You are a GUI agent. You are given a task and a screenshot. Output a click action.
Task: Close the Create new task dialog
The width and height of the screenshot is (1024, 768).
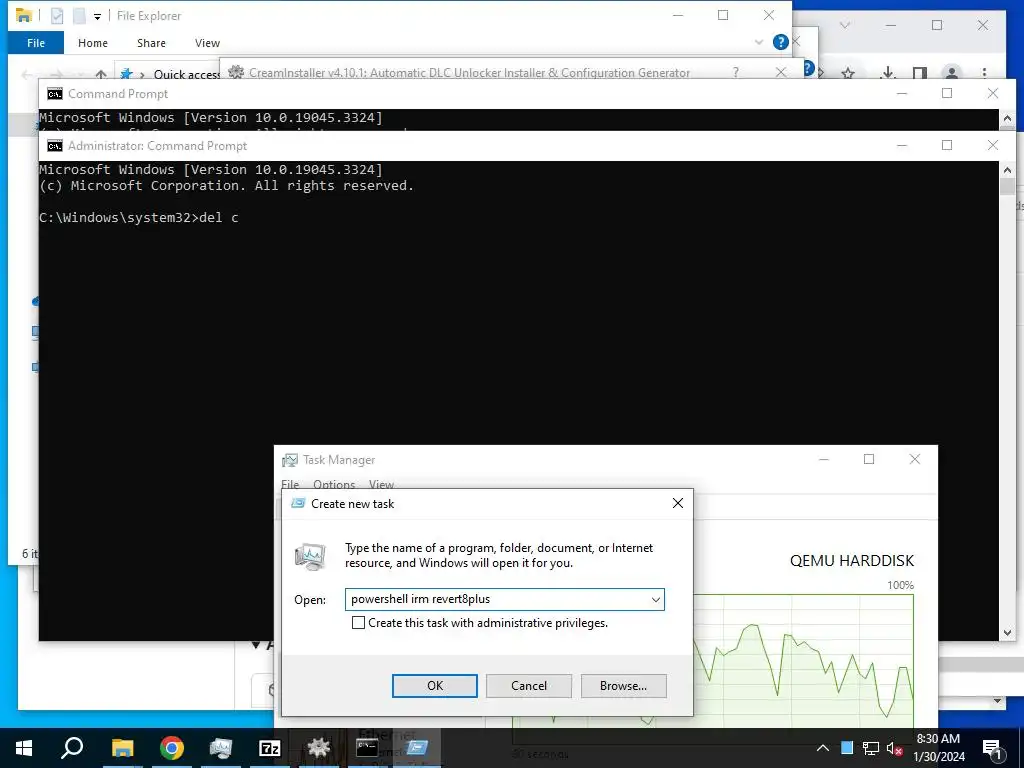click(x=678, y=503)
